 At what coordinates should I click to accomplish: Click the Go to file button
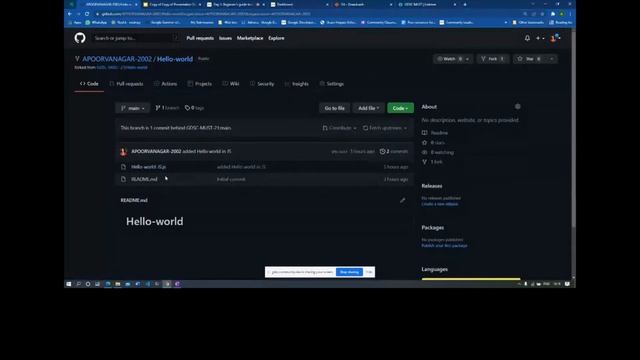coord(335,108)
